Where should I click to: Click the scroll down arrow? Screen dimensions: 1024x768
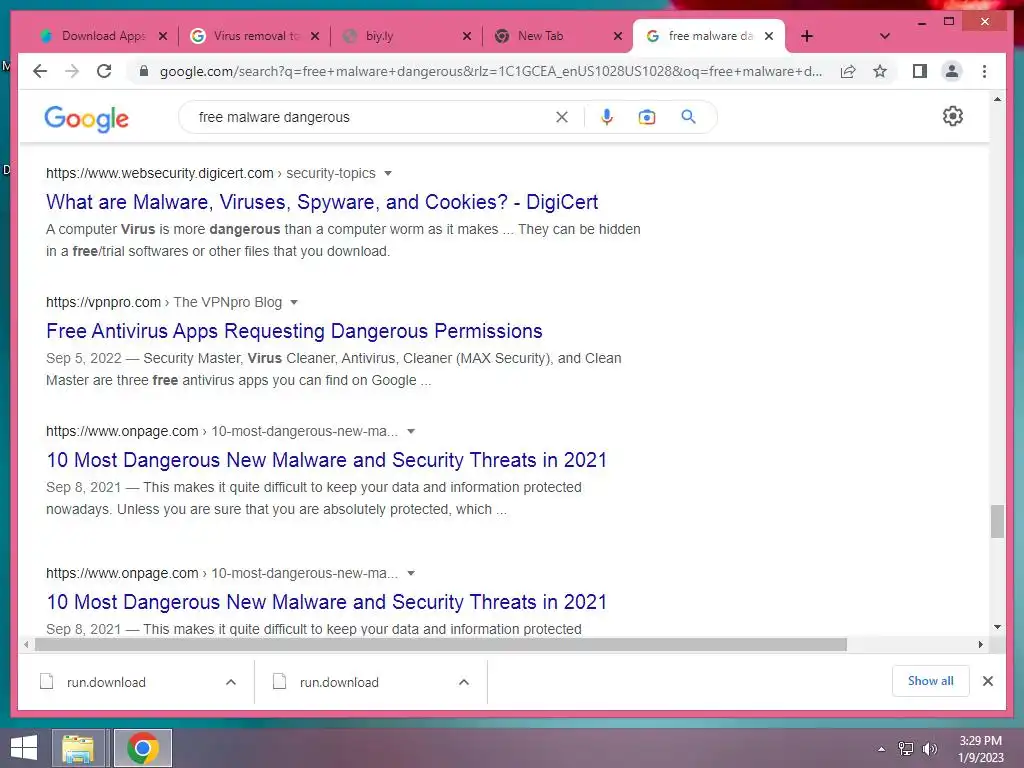pyautogui.click(x=997, y=627)
